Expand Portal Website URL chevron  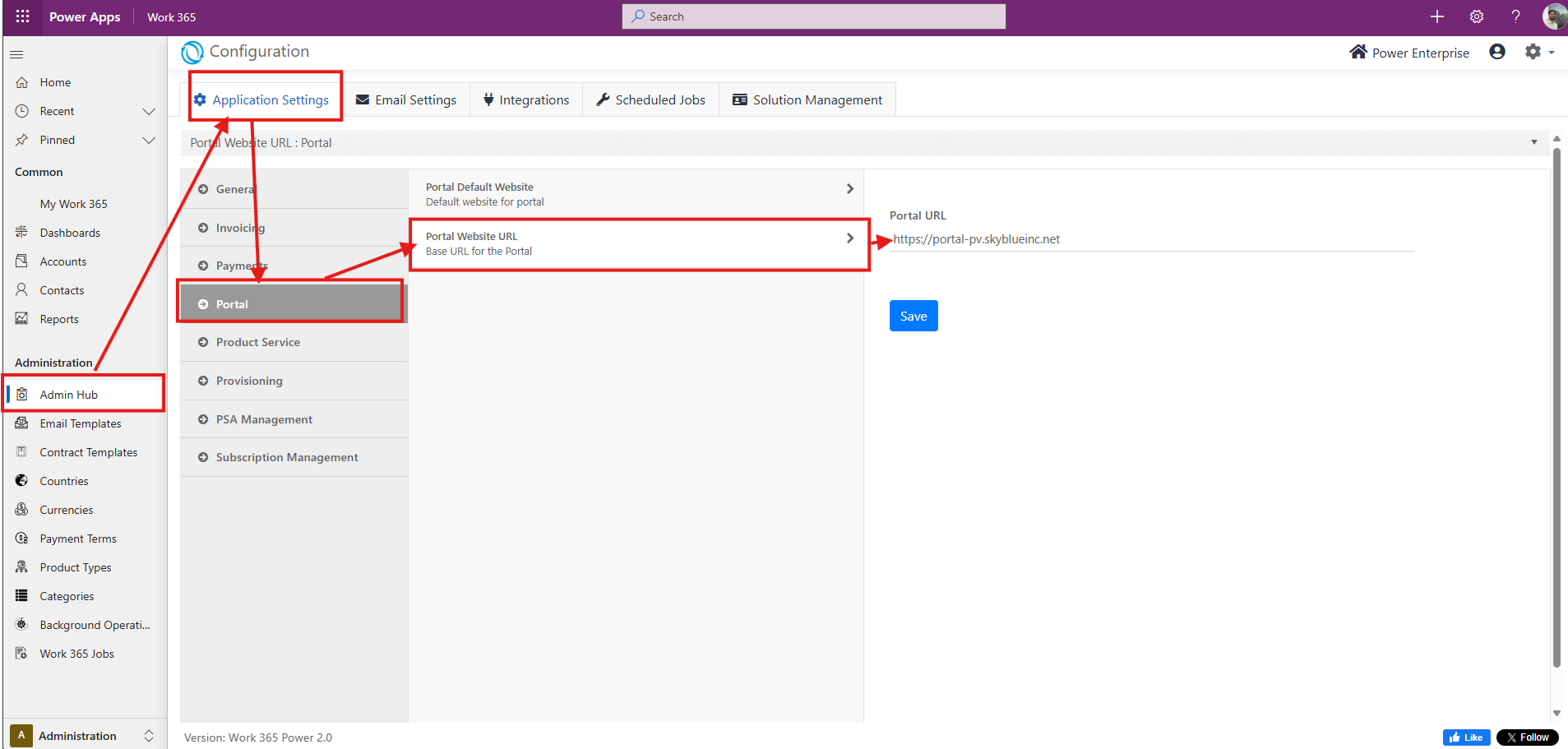pyautogui.click(x=850, y=238)
